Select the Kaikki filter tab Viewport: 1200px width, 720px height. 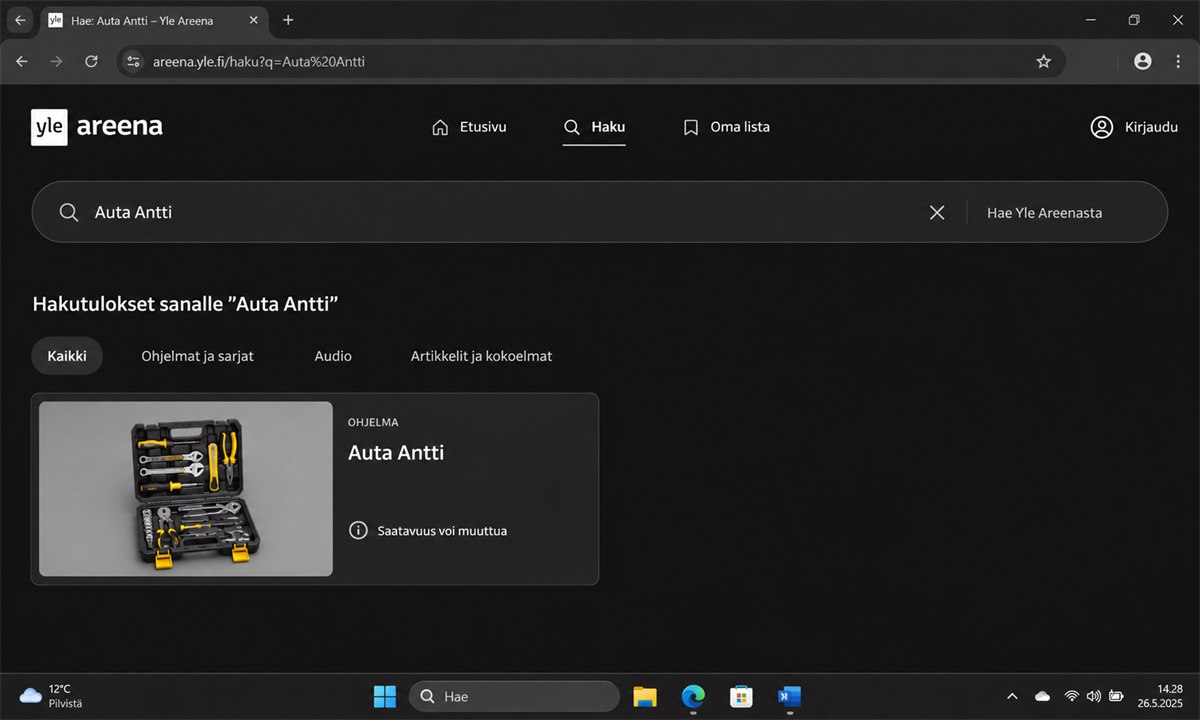[x=67, y=356]
